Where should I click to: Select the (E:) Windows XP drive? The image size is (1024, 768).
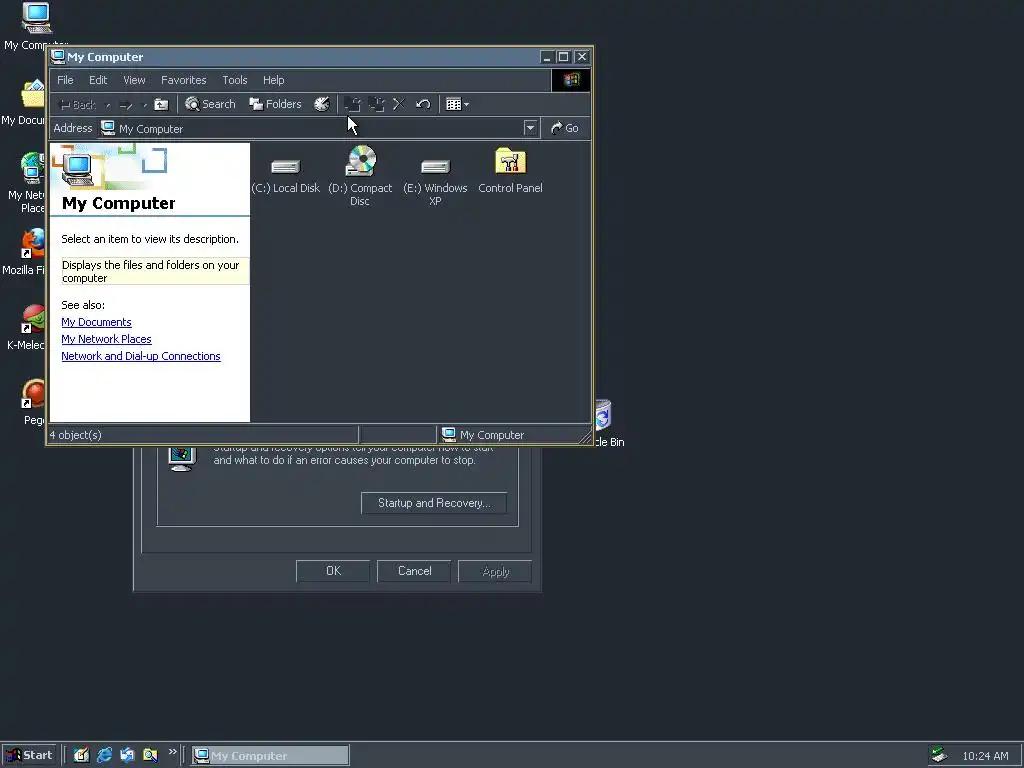[x=435, y=180]
